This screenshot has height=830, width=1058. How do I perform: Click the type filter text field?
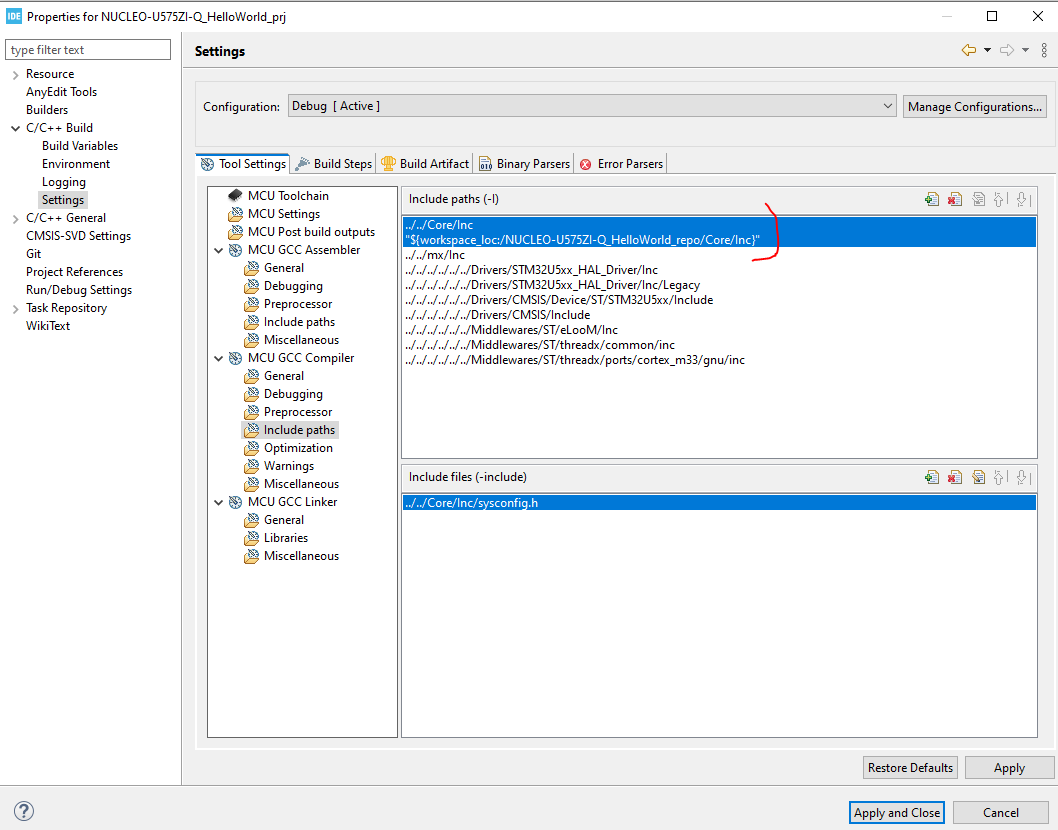pos(88,48)
